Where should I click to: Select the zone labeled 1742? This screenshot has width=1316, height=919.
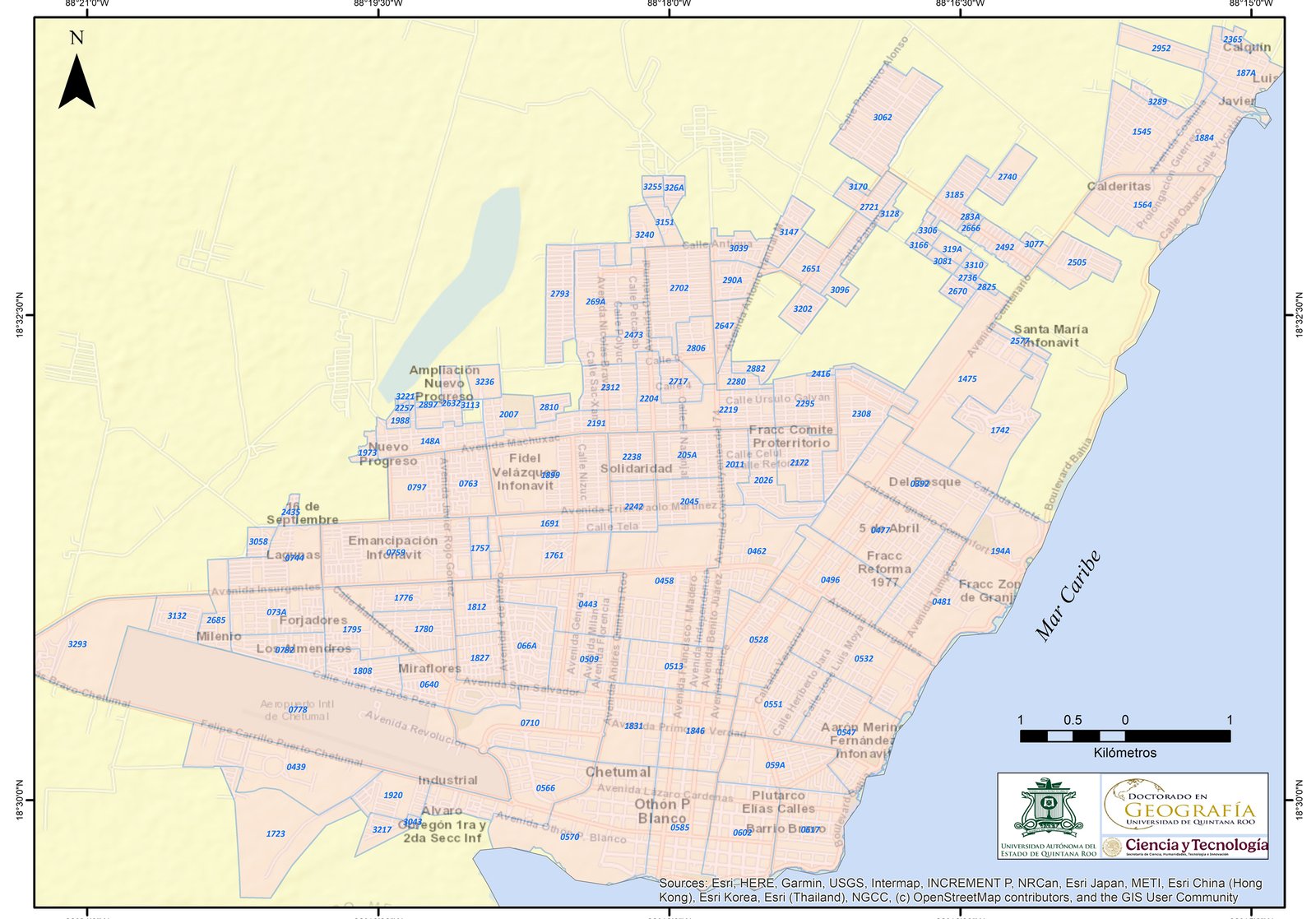1000,430
